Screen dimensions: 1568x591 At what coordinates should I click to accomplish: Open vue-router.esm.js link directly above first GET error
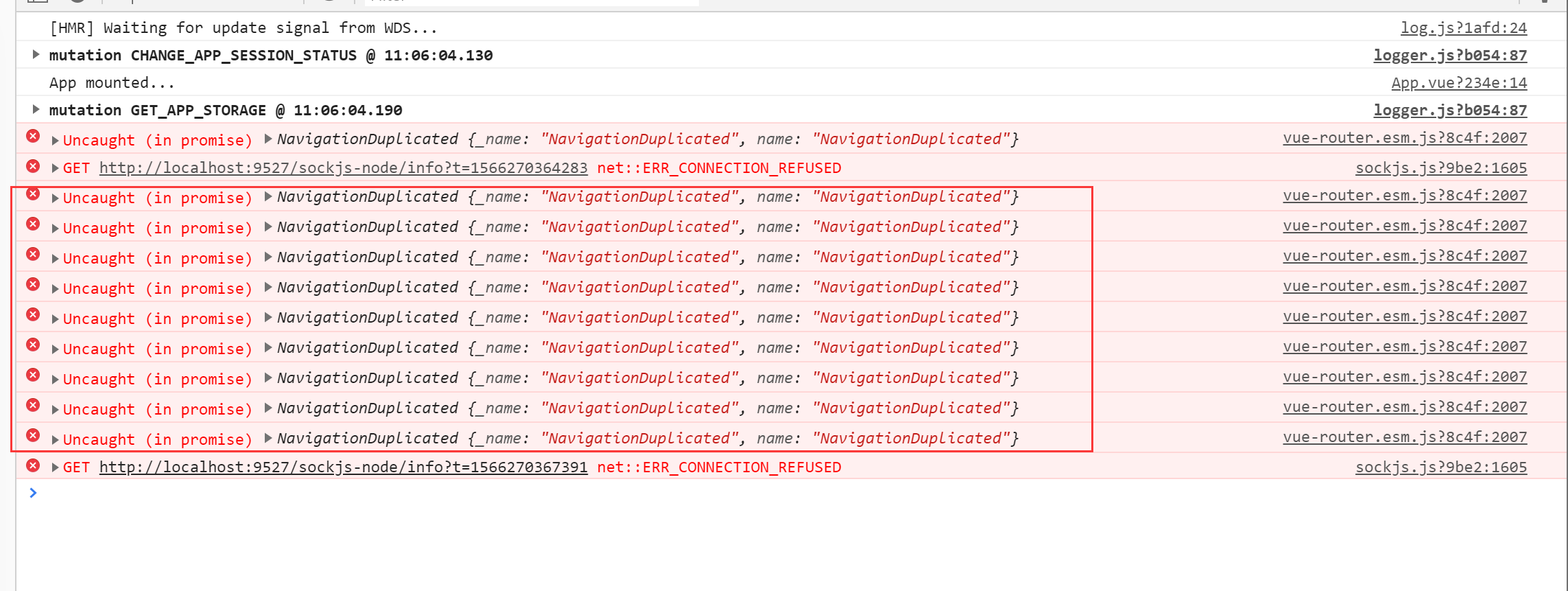coord(1405,138)
